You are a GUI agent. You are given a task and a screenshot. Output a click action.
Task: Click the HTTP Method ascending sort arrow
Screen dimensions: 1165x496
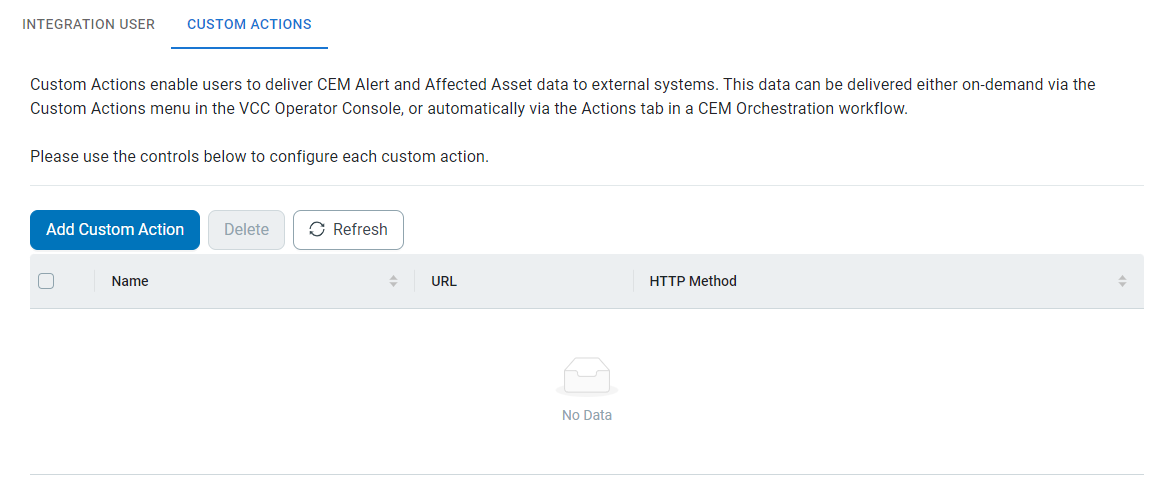point(1122,277)
